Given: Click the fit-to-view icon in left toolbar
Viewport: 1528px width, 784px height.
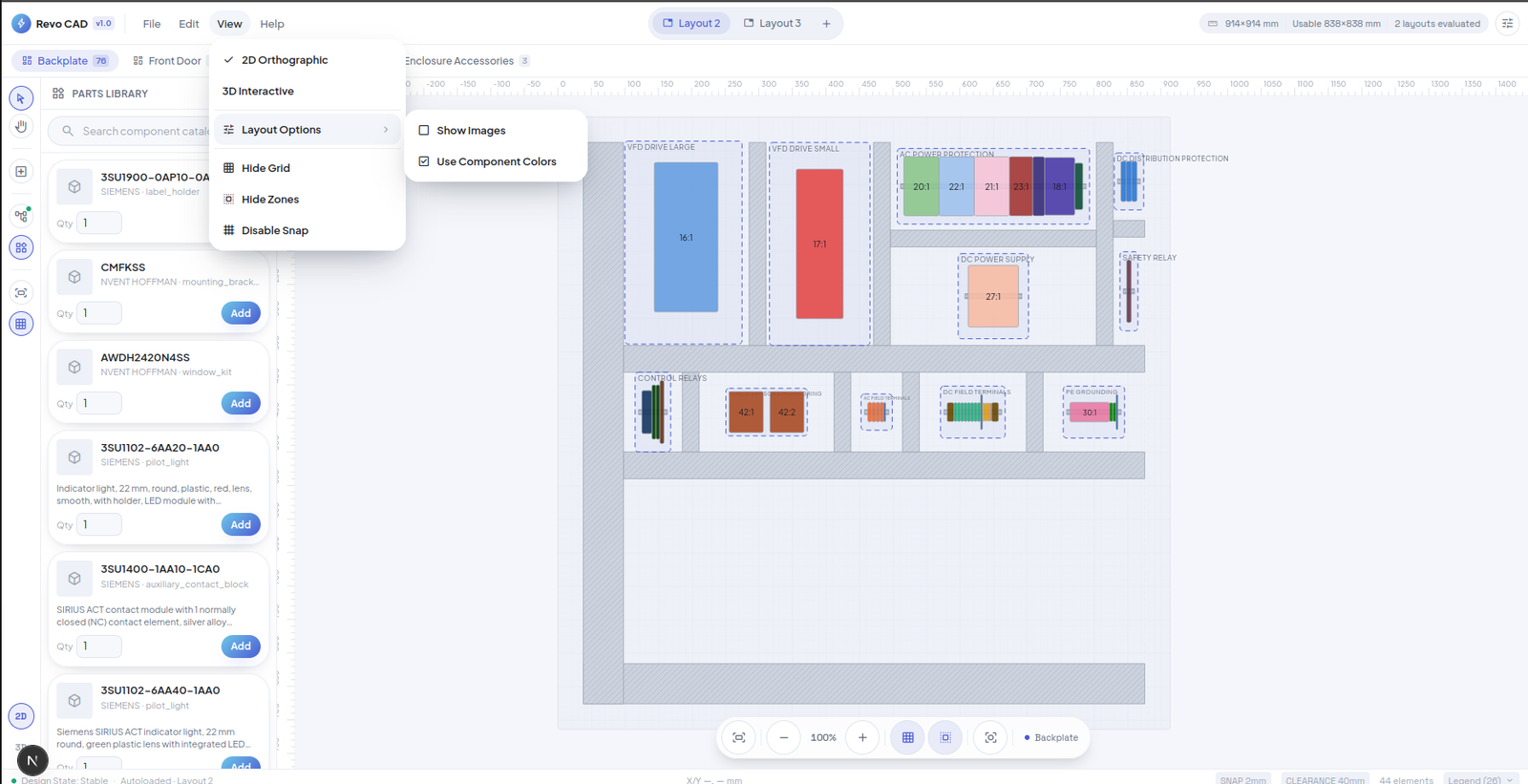Looking at the screenshot, I should (x=21, y=292).
